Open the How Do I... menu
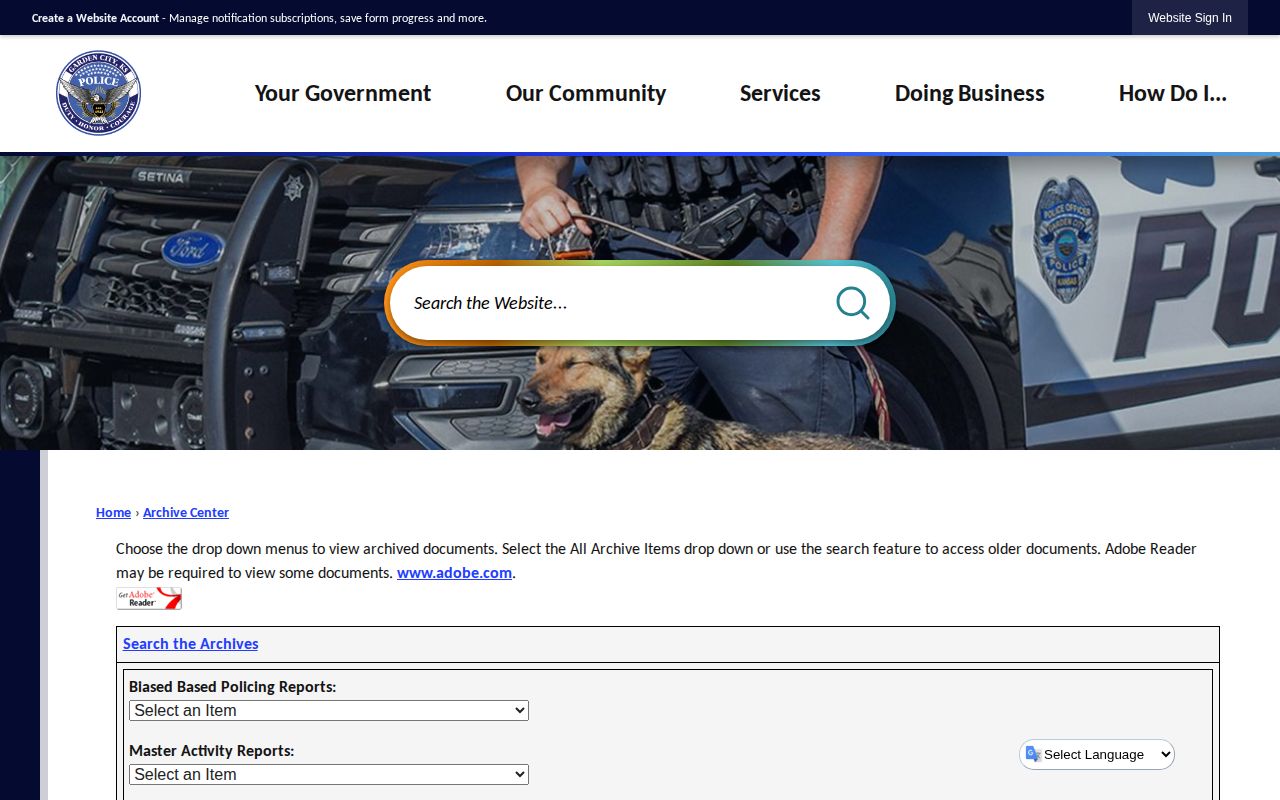Image resolution: width=1280 pixels, height=800 pixels. [1173, 93]
